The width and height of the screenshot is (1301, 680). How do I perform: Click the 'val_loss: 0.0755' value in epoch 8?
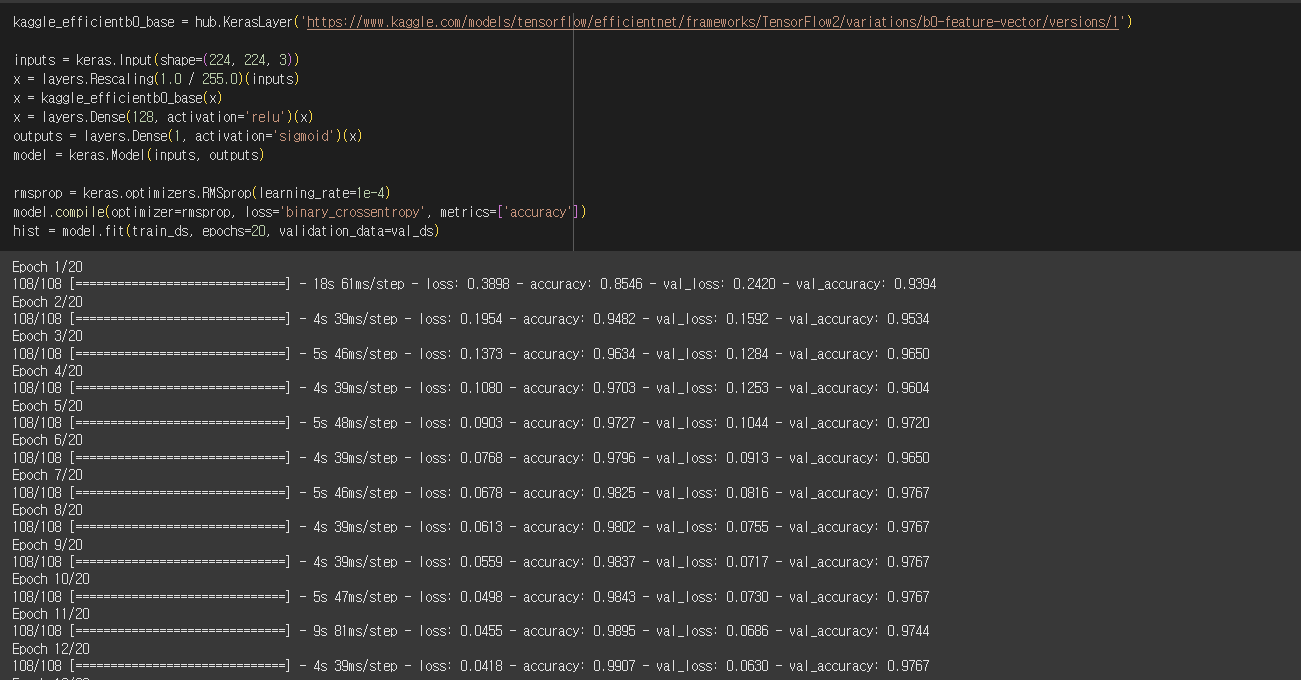pyautogui.click(x=712, y=527)
